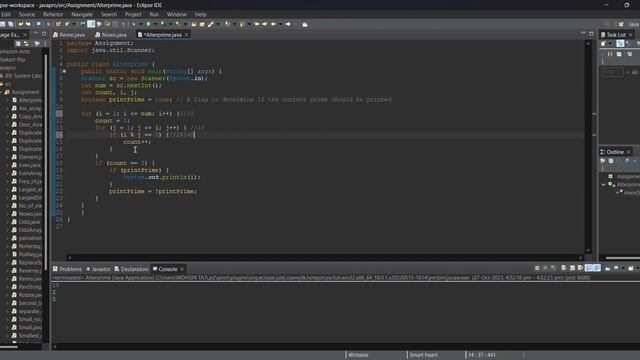Open the Run button dropdown arrow

coord(156,24)
